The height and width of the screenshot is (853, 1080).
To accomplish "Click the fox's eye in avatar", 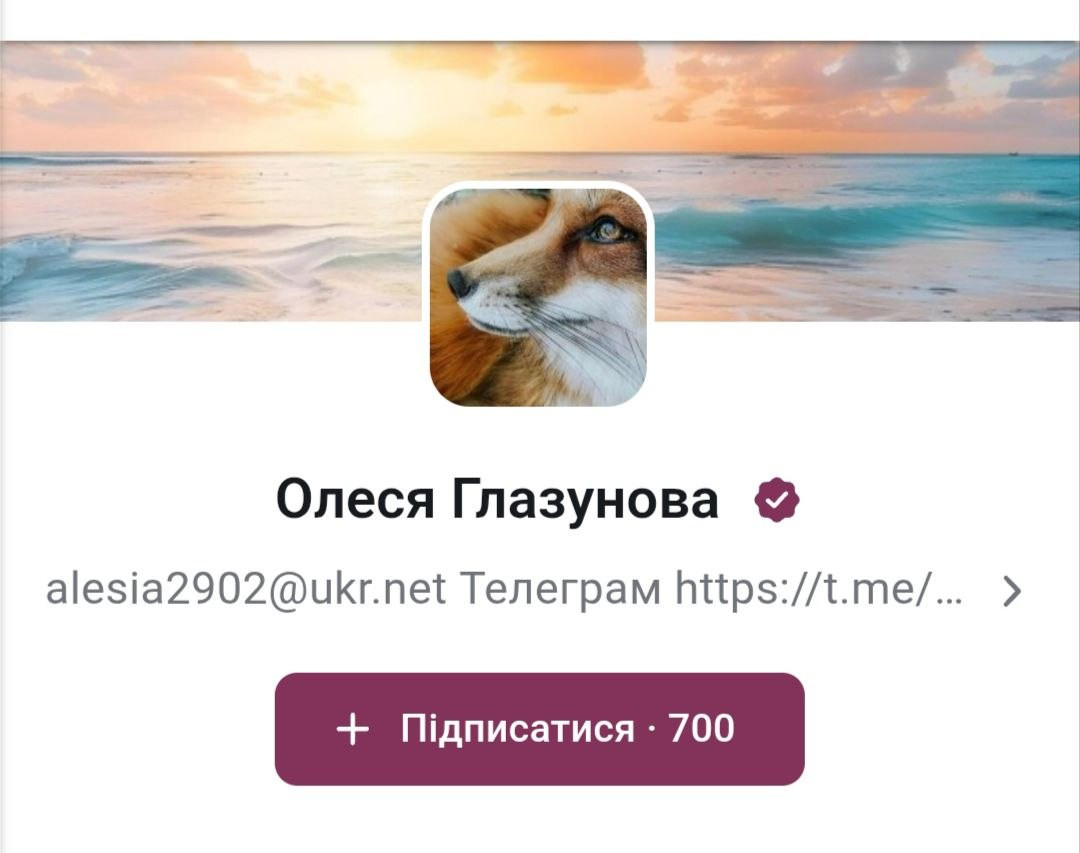I will click(x=610, y=232).
